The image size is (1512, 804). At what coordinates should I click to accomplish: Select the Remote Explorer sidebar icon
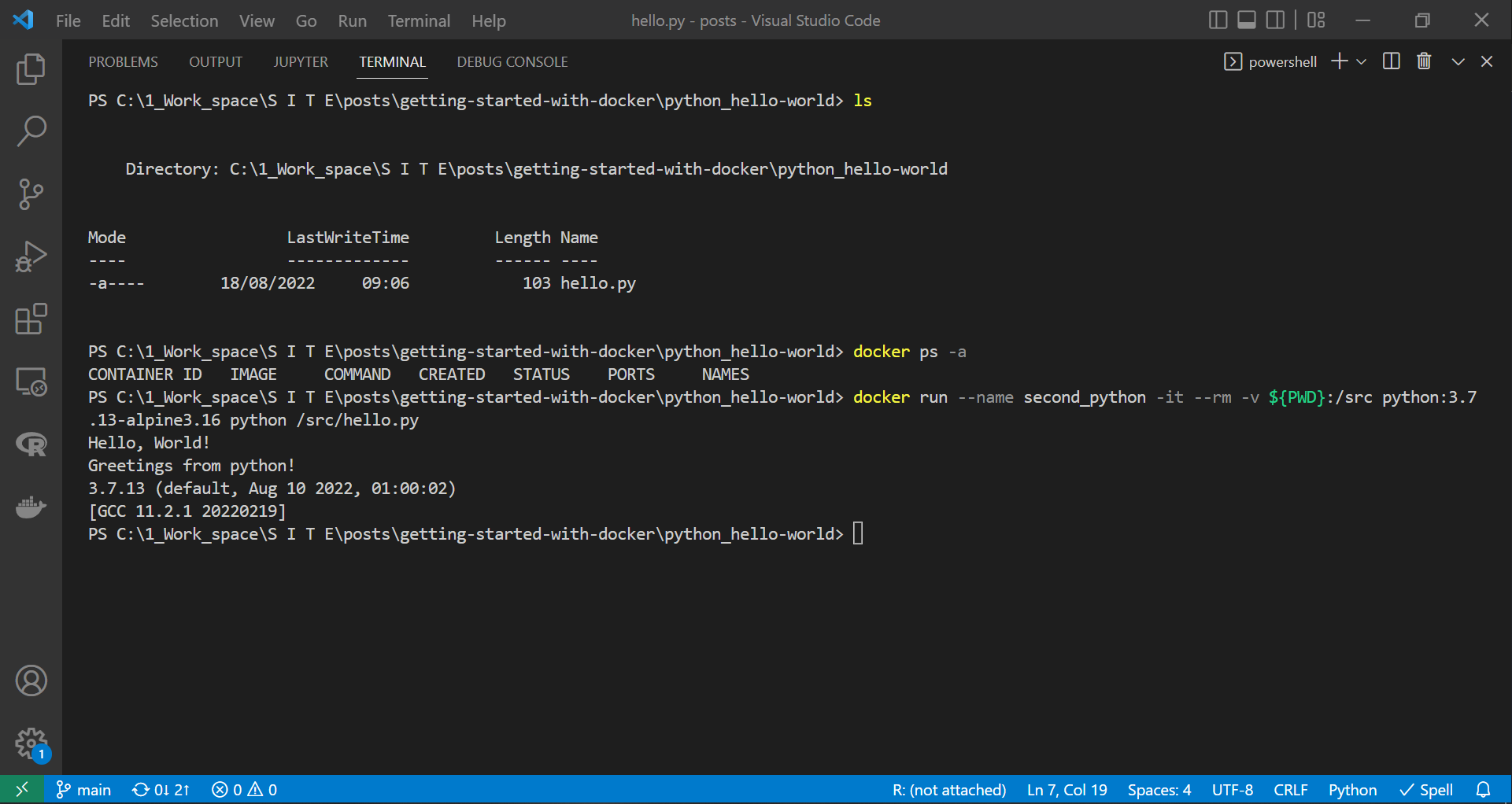coord(31,382)
